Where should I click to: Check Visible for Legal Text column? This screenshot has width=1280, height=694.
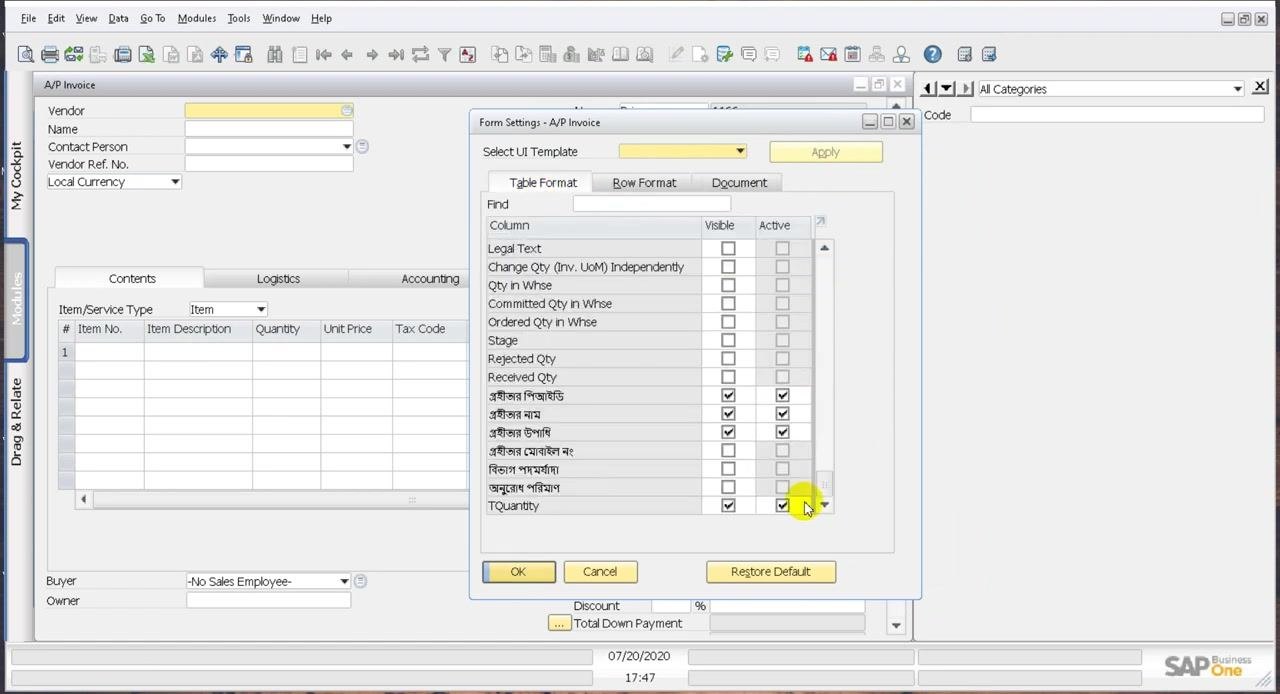728,248
